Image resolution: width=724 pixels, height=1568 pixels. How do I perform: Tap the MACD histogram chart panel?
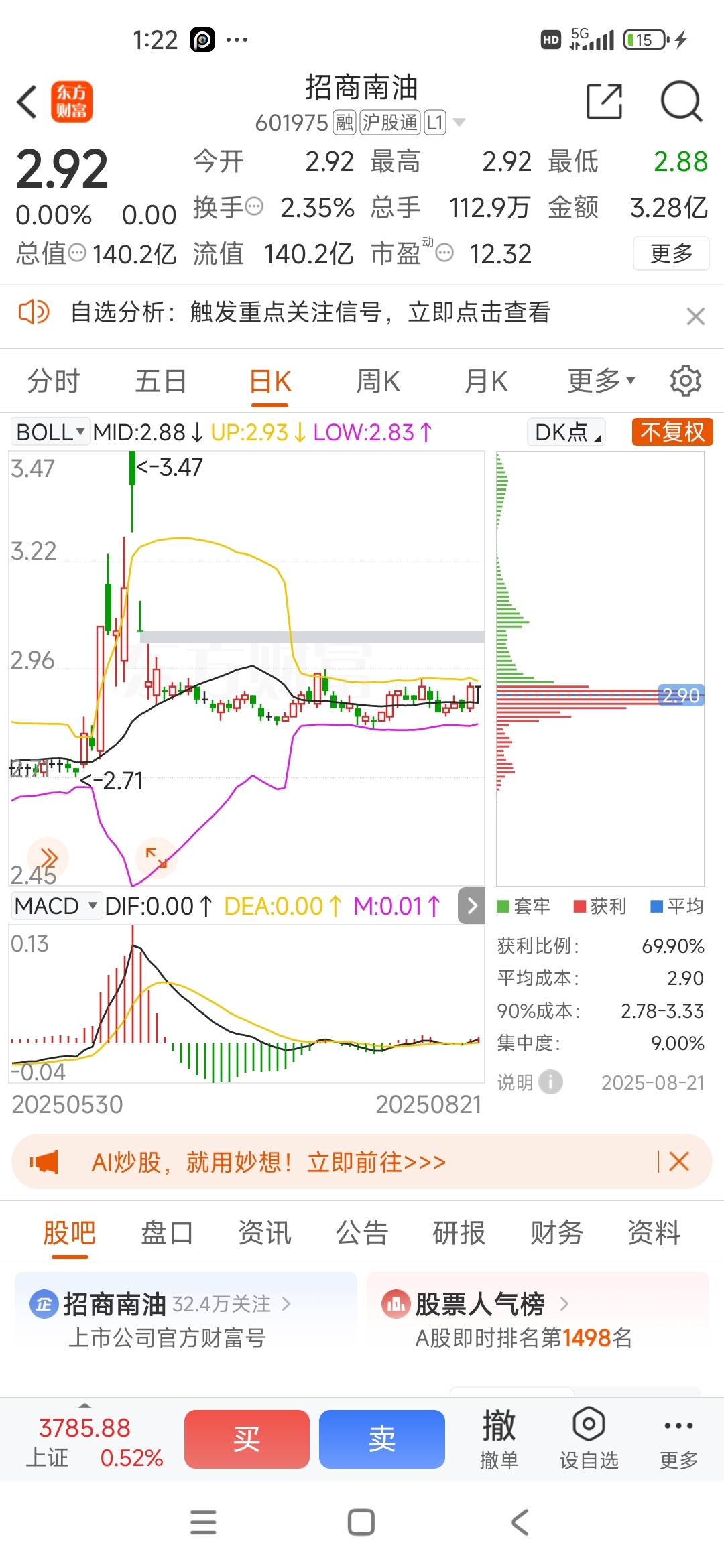pos(247,1004)
